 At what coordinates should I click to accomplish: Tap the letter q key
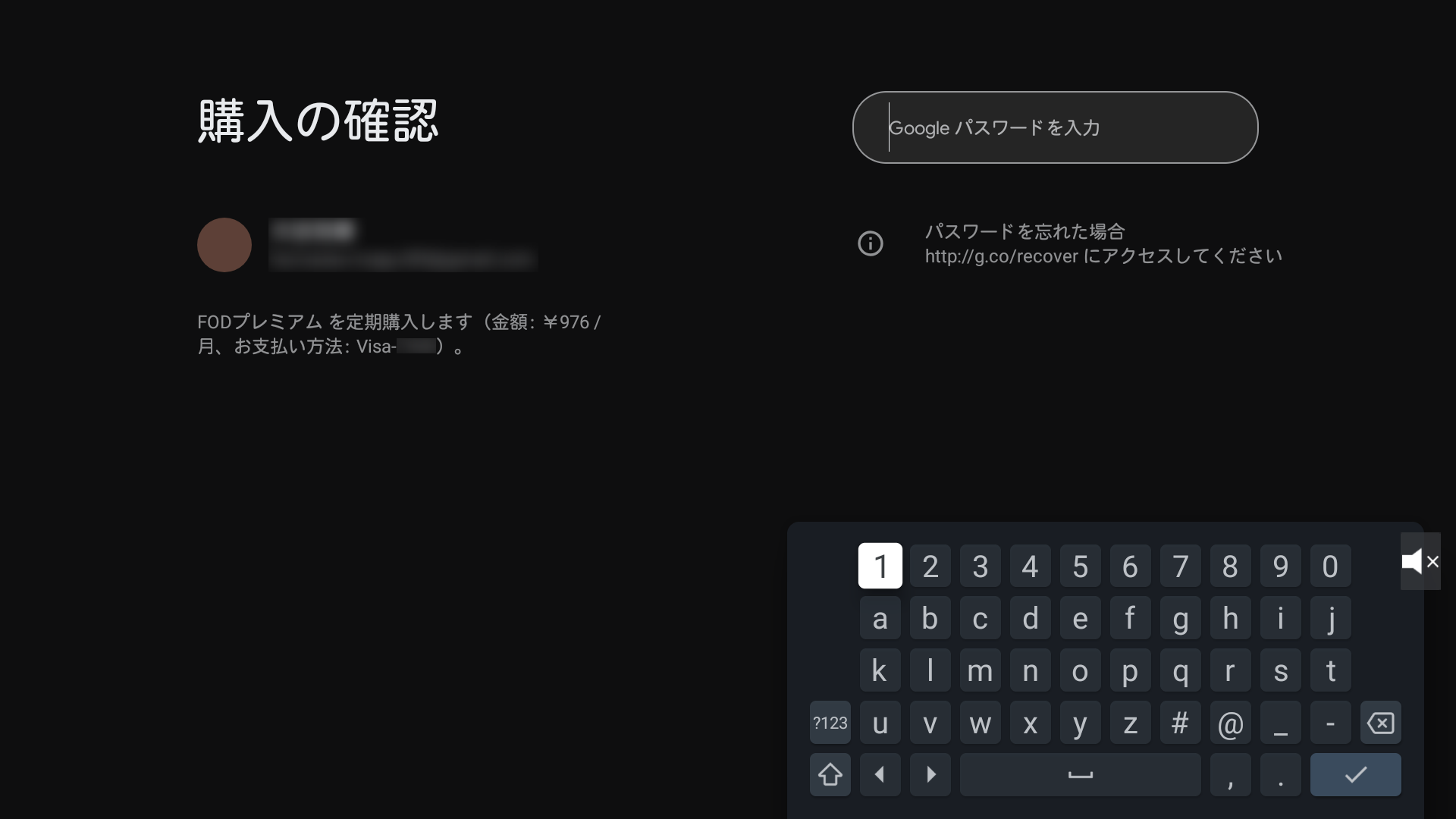[x=1180, y=670]
